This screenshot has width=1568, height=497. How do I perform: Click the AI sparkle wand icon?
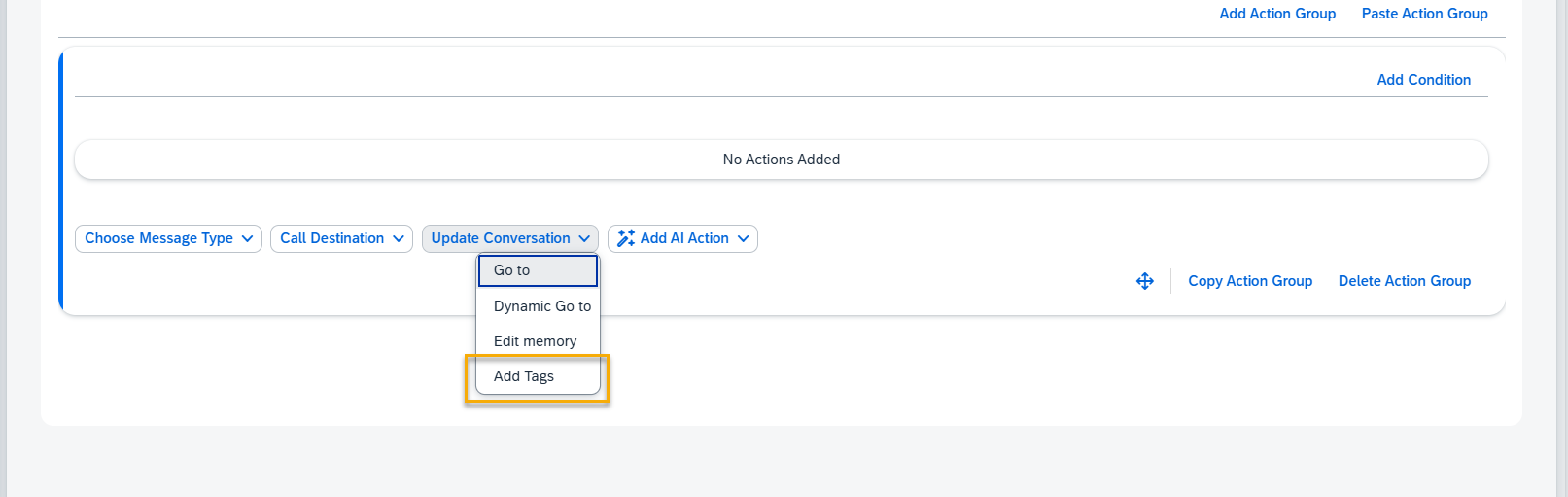click(x=626, y=238)
